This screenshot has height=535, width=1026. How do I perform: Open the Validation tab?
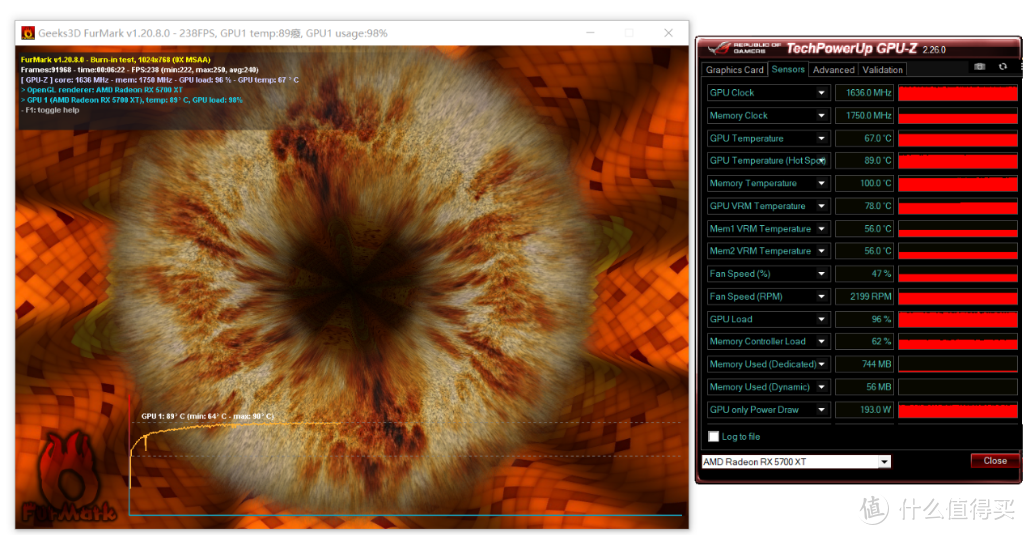[x=882, y=69]
